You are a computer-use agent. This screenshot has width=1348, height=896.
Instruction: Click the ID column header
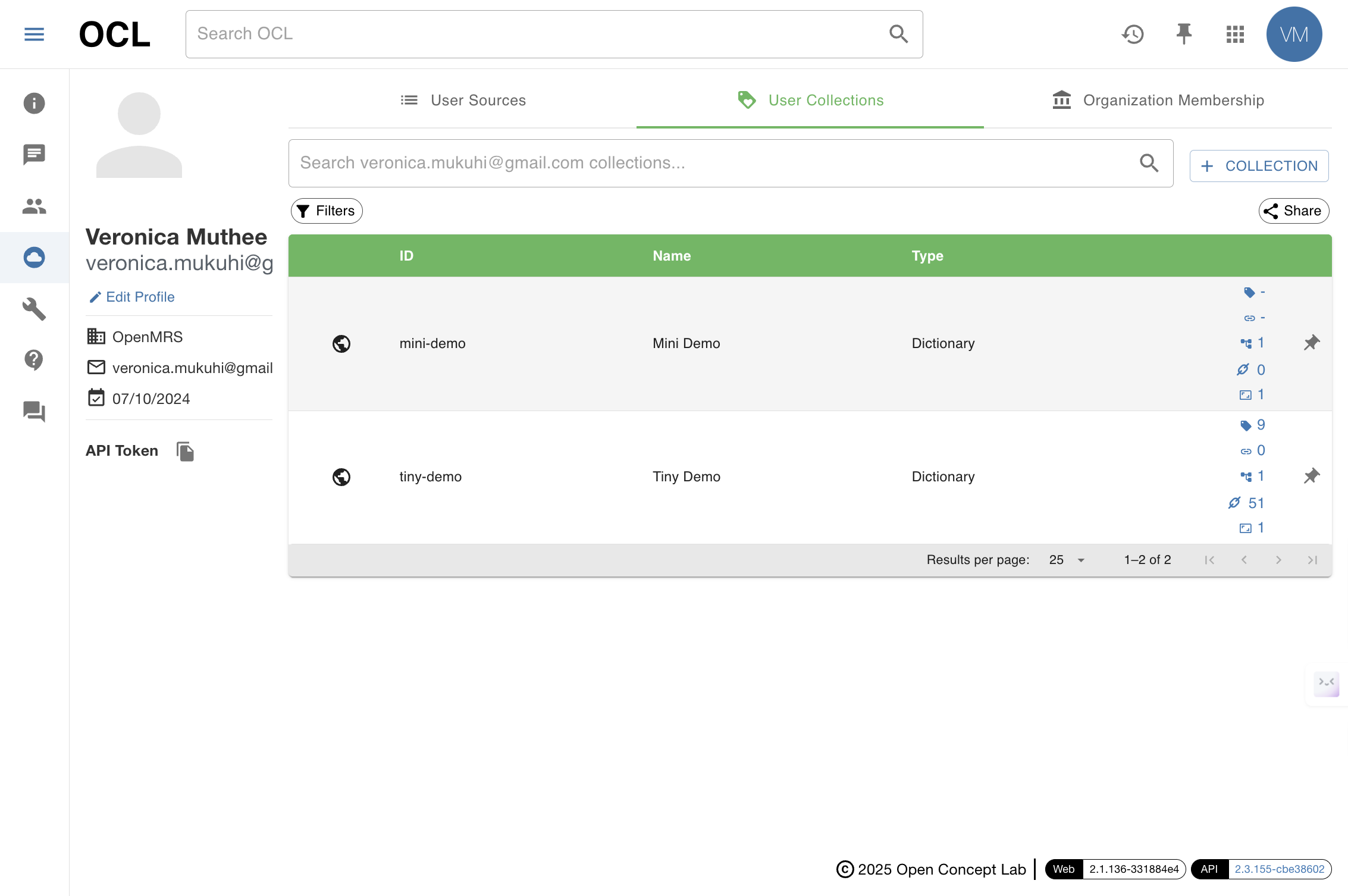point(406,256)
